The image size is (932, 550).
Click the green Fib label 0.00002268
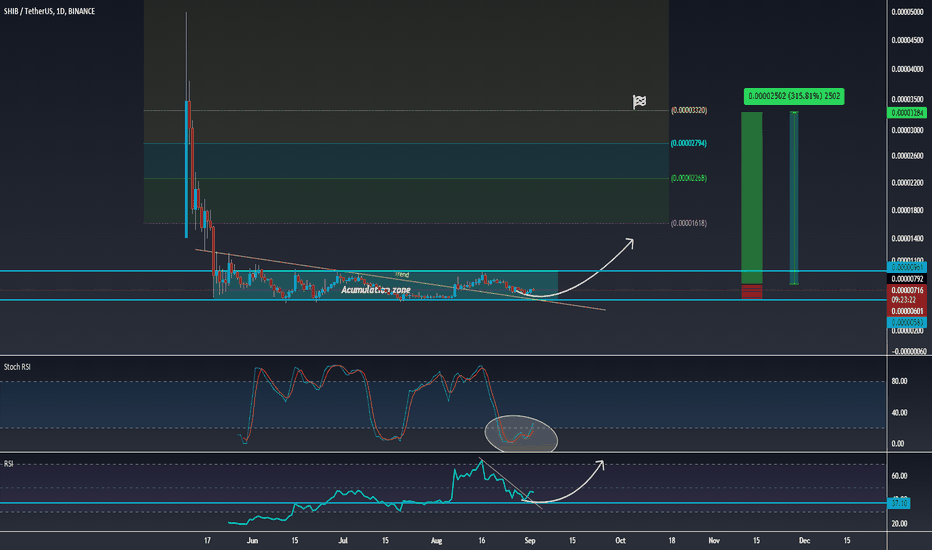[689, 178]
